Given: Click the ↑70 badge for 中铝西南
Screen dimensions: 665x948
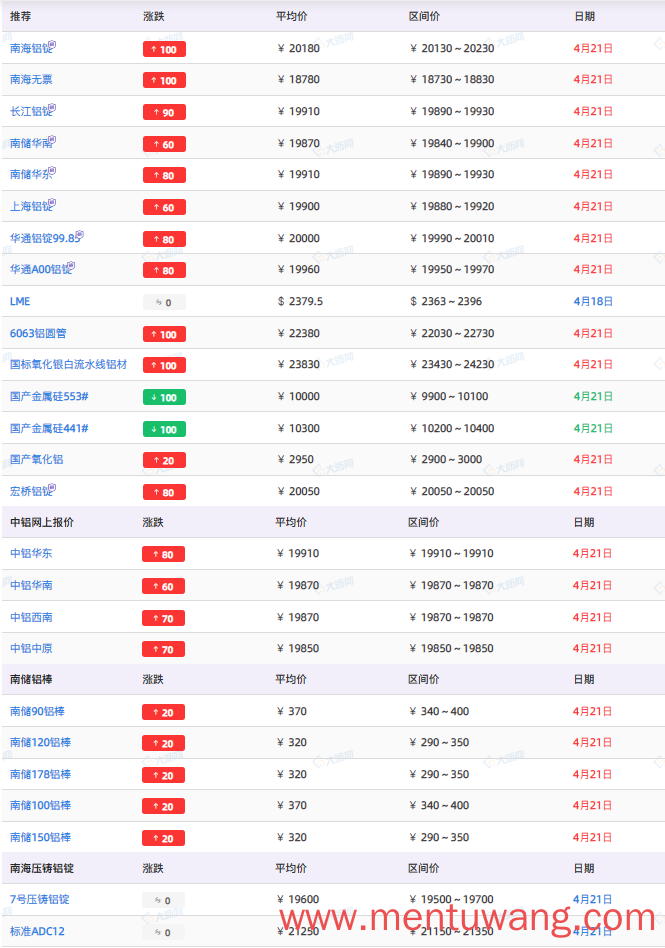Looking at the screenshot, I should [x=163, y=618].
